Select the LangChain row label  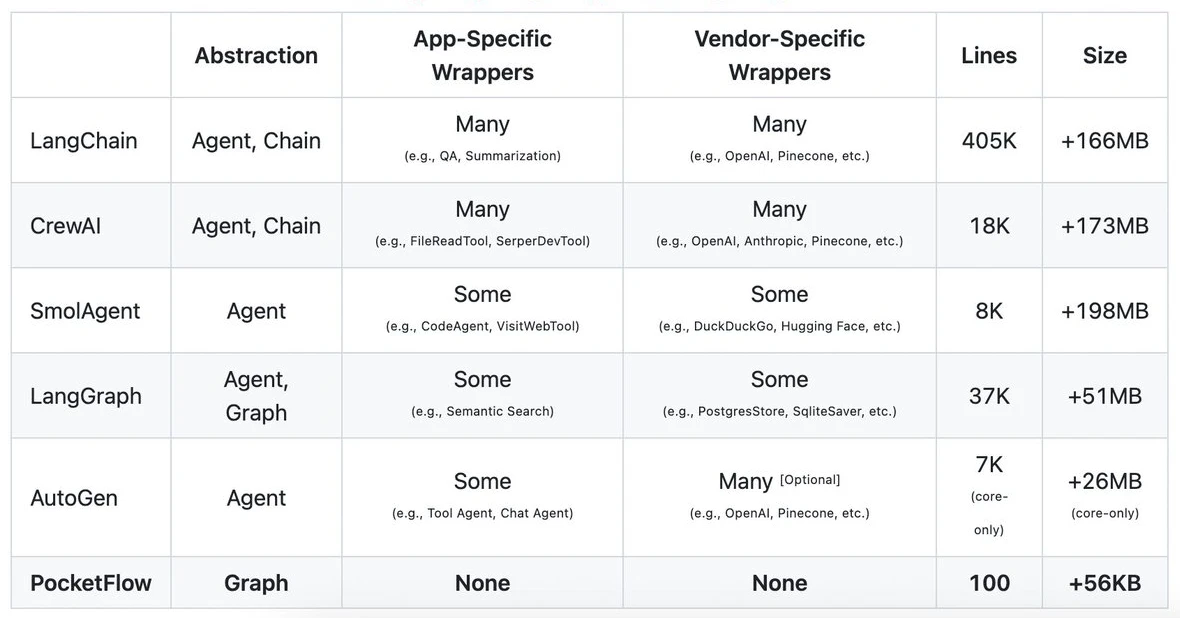click(84, 141)
